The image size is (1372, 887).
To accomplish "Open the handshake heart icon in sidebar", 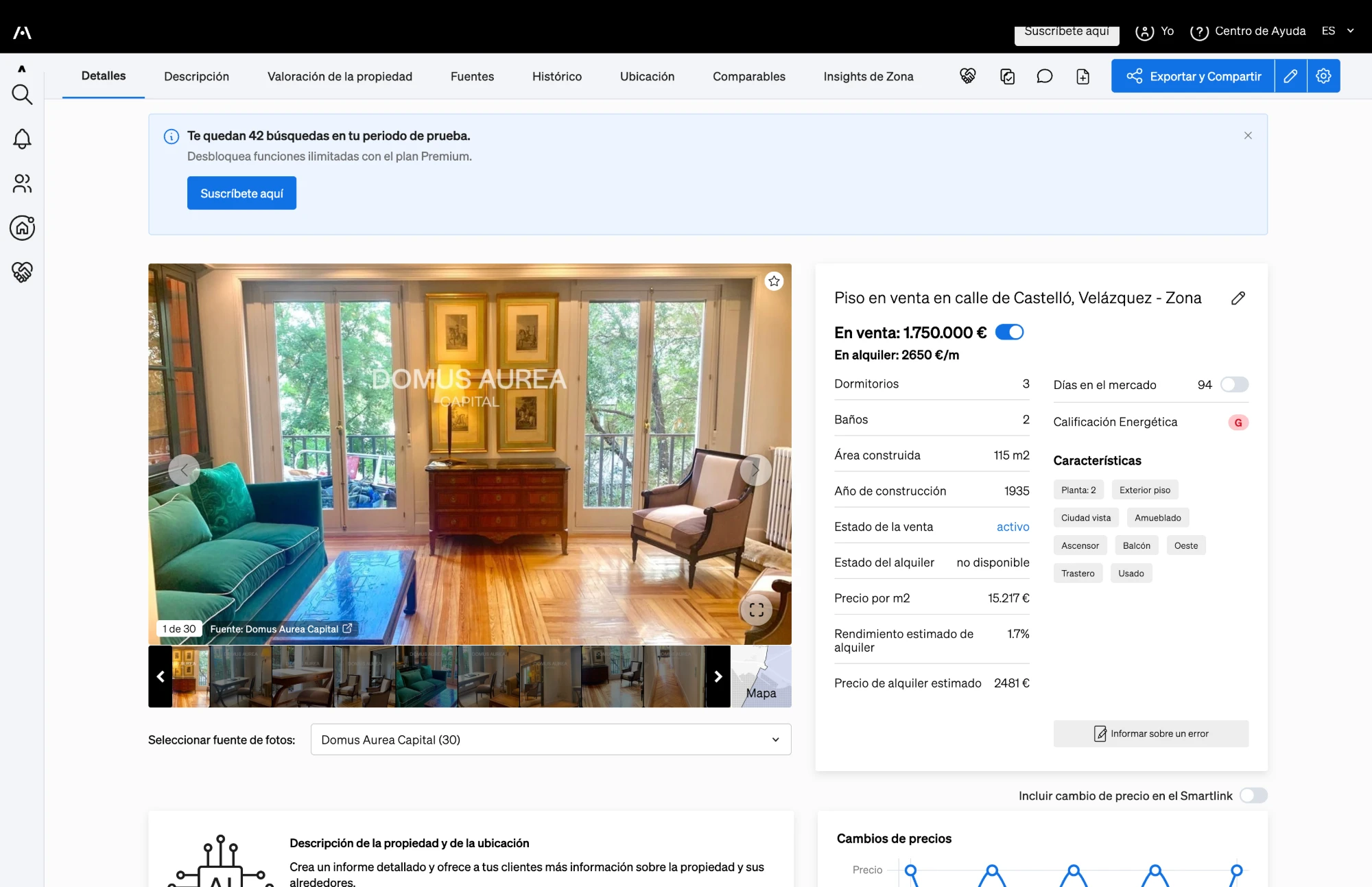I will point(22,272).
